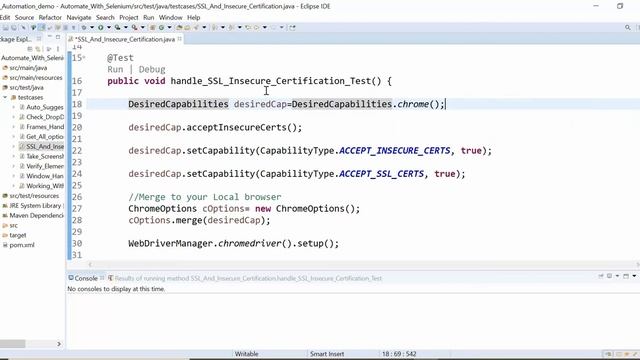Click the Search magnifier icon at toolbar right
Viewport: 640px width, 360px height.
point(627,27)
